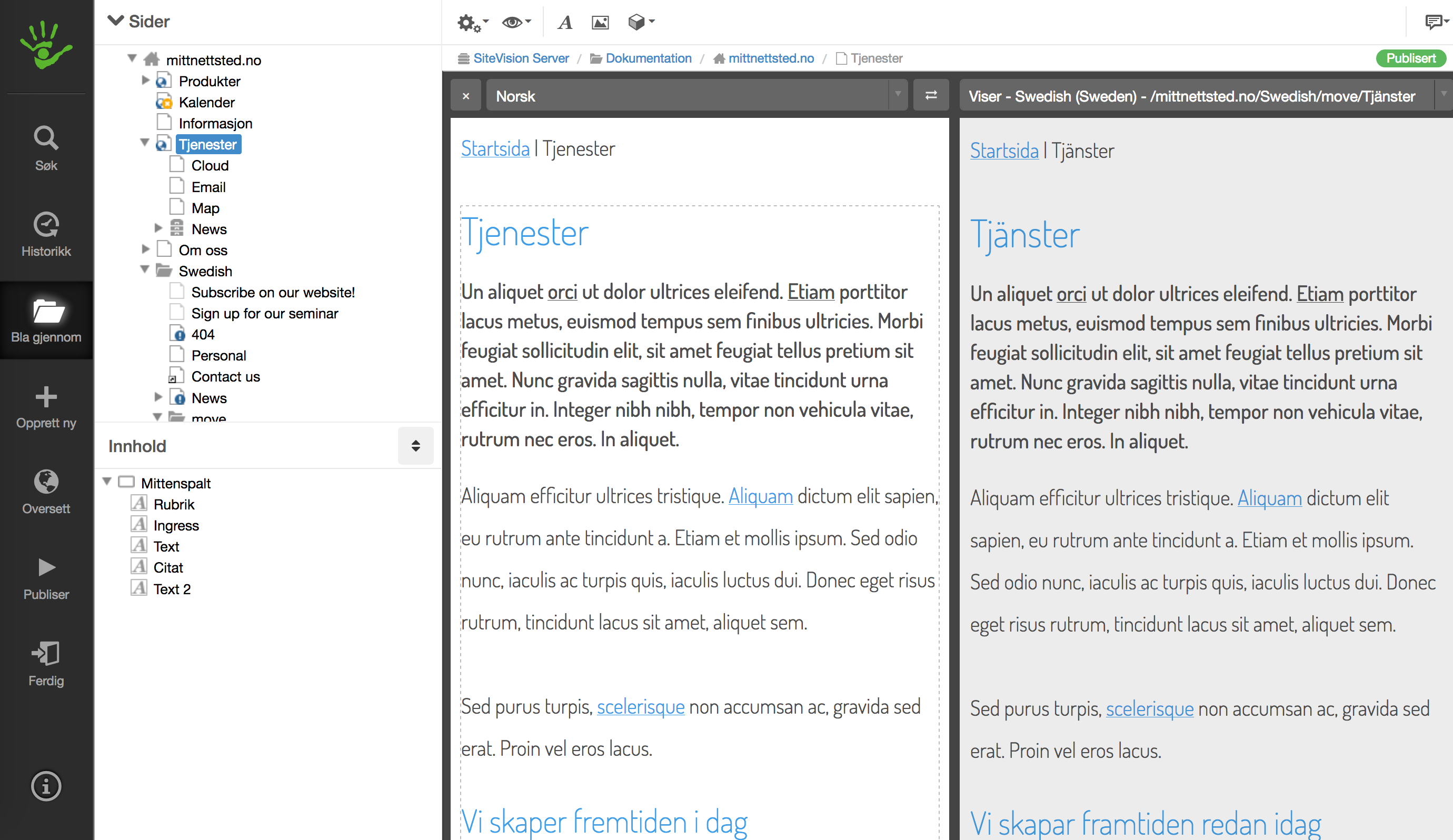Select the Map page in tree
1453x840 pixels.
pos(205,208)
